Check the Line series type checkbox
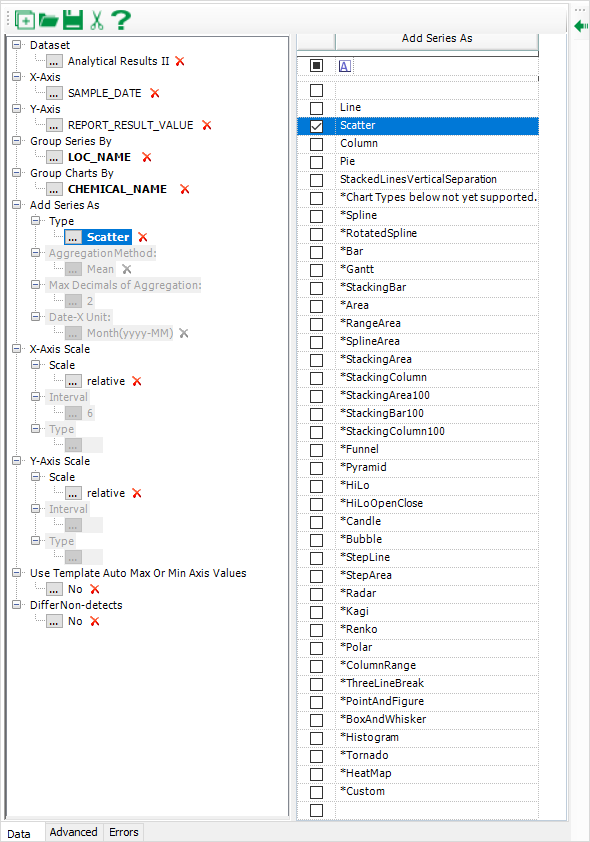 (x=317, y=108)
